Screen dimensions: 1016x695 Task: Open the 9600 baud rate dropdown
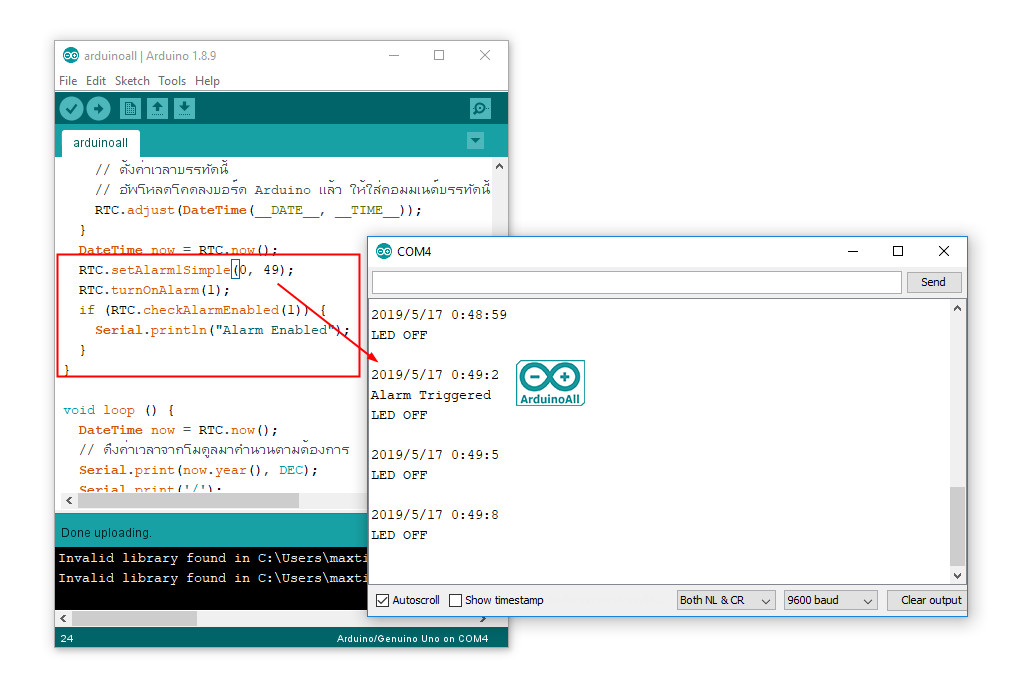point(831,600)
